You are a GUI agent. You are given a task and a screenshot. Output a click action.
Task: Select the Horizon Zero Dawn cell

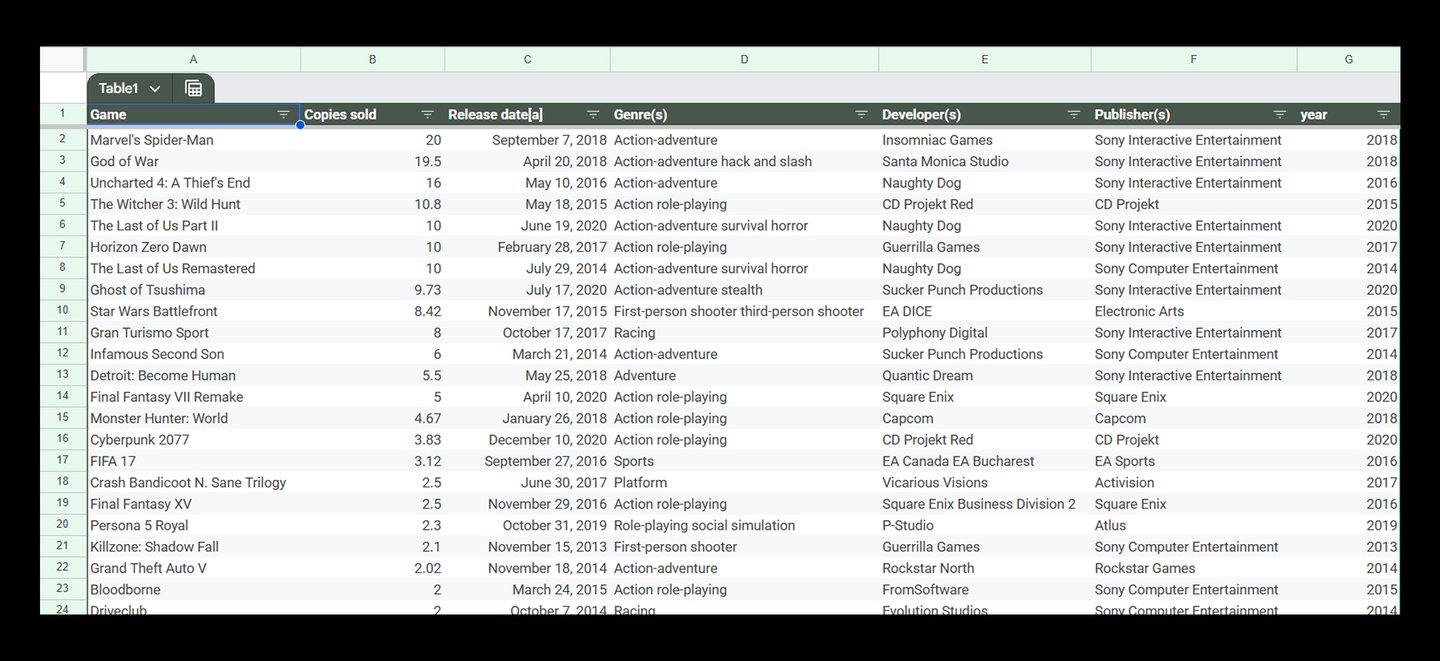pos(193,247)
